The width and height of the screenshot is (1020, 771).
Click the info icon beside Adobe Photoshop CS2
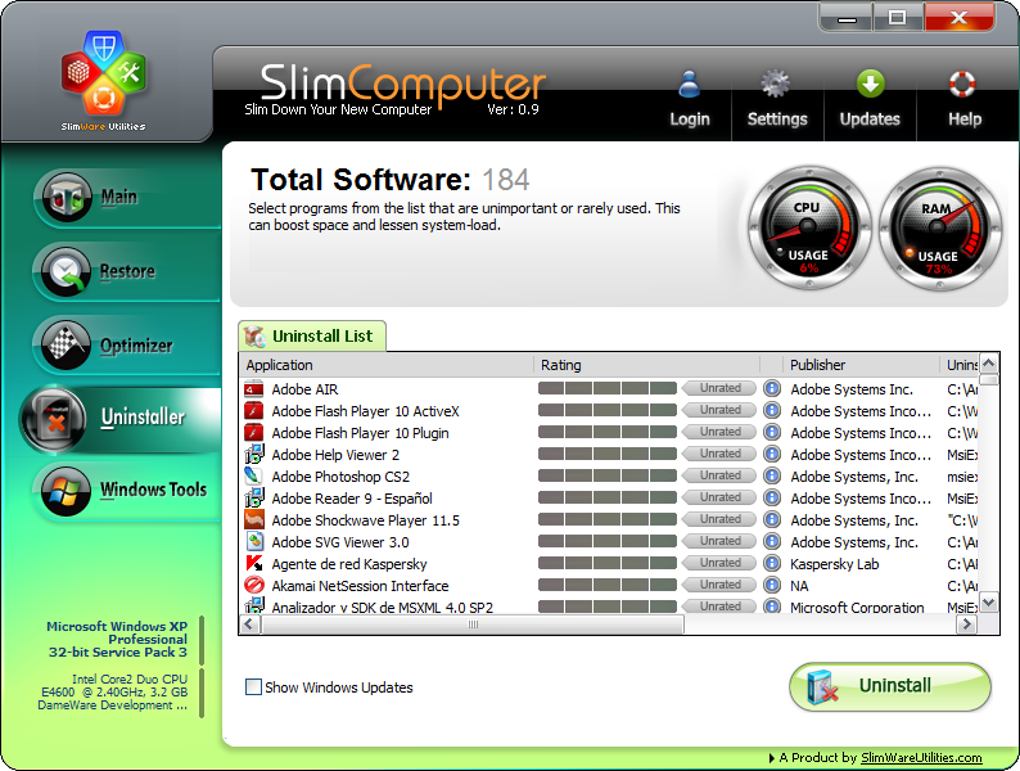(770, 476)
